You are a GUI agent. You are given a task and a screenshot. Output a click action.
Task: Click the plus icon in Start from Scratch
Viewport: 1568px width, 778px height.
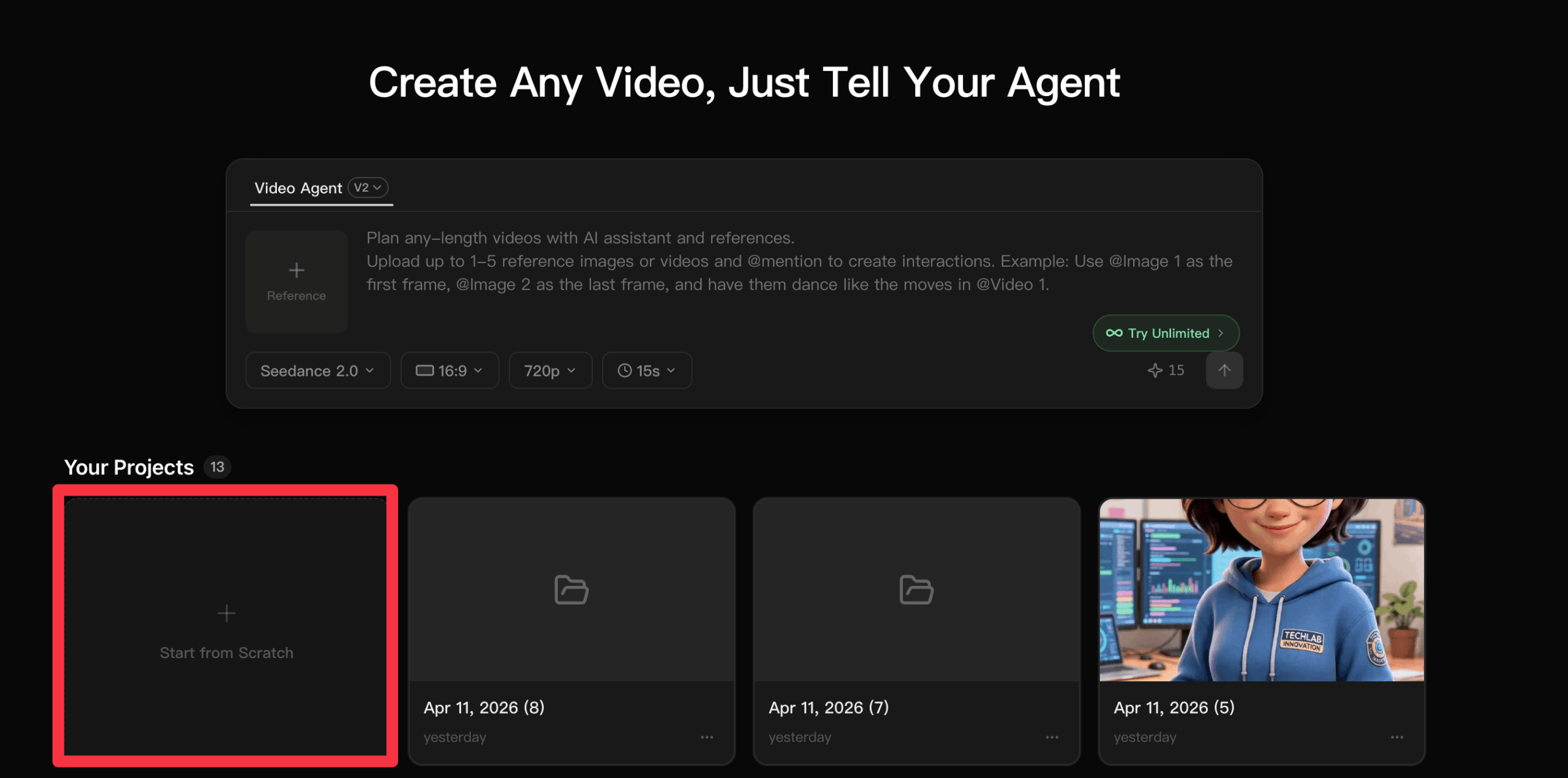(x=227, y=613)
